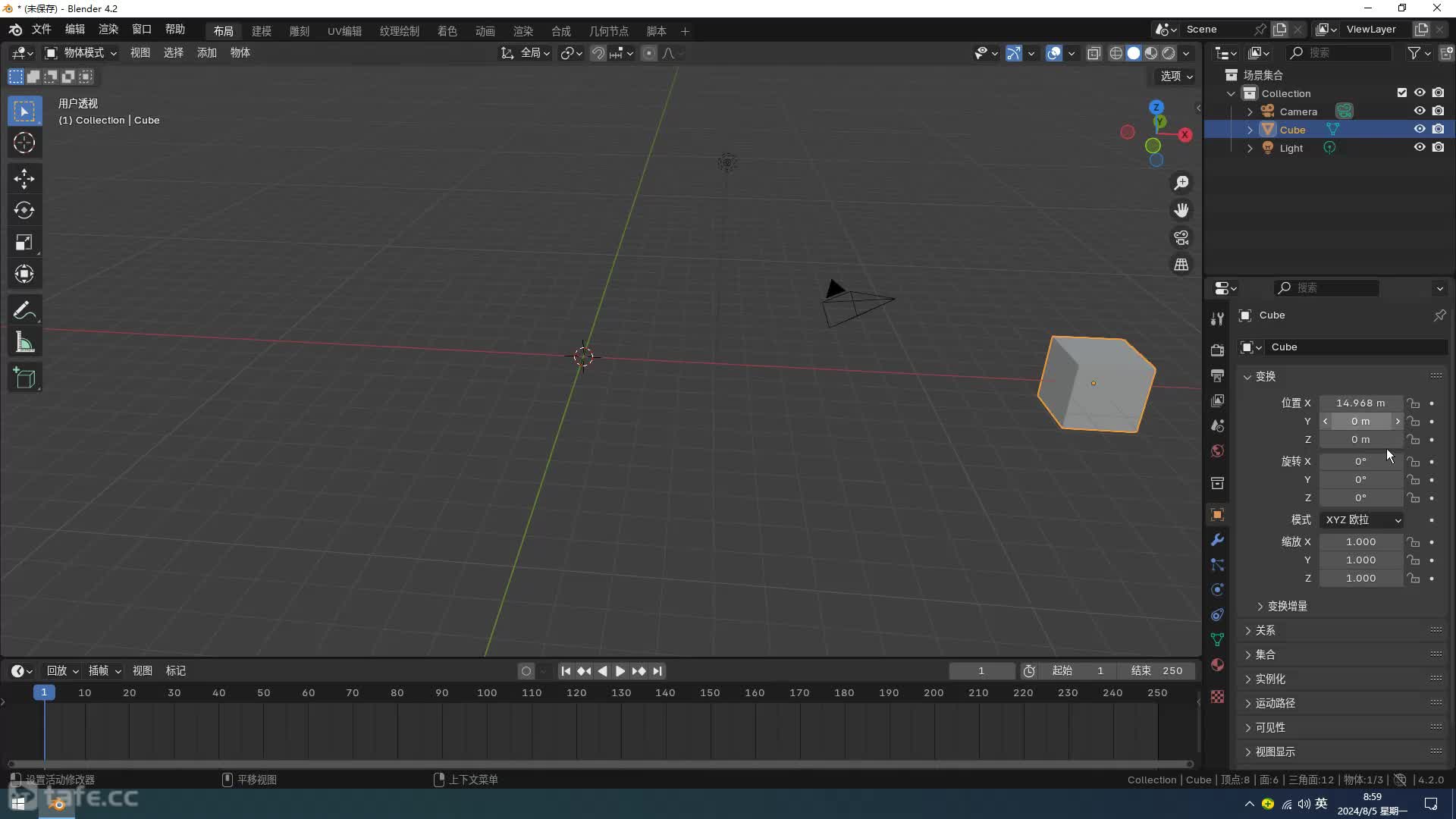
Task: Open the Output properties tab
Action: pyautogui.click(x=1217, y=375)
